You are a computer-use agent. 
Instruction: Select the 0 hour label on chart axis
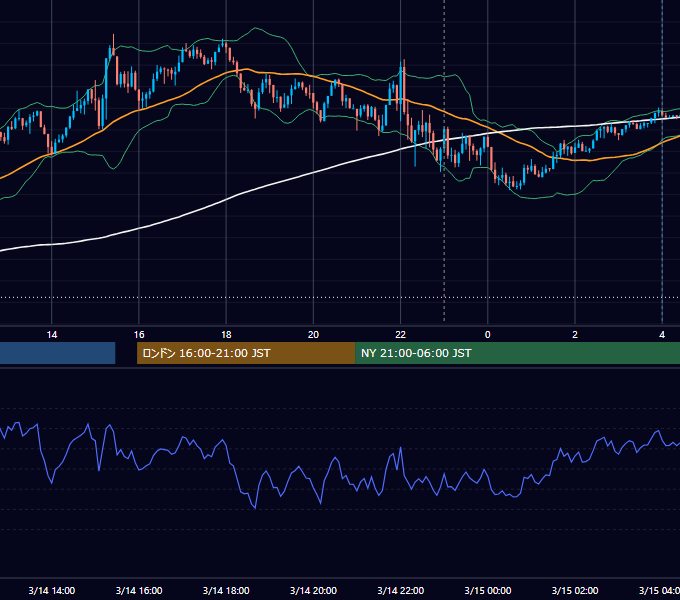point(487,335)
